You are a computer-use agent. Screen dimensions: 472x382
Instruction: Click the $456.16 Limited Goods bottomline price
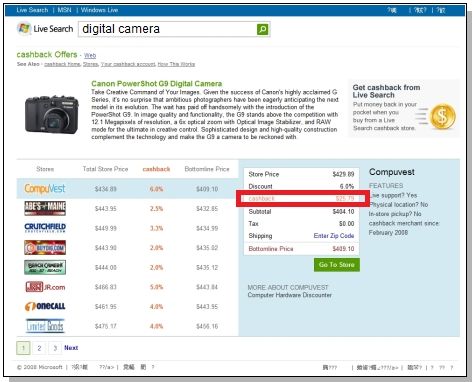[x=207, y=326]
